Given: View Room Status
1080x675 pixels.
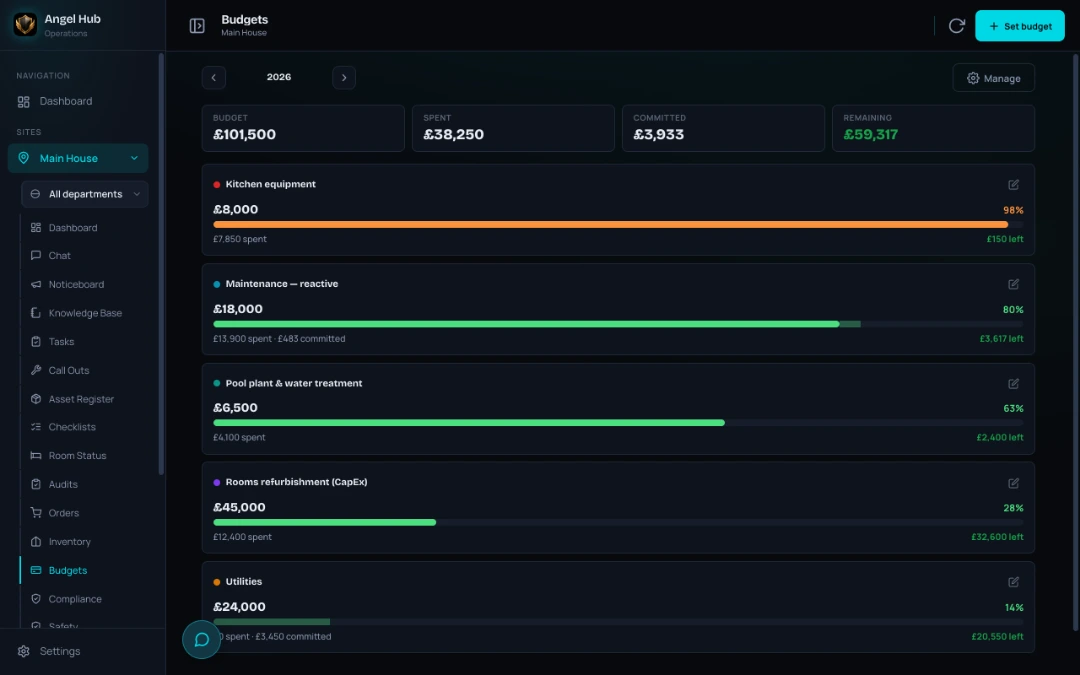Looking at the screenshot, I should [77, 456].
